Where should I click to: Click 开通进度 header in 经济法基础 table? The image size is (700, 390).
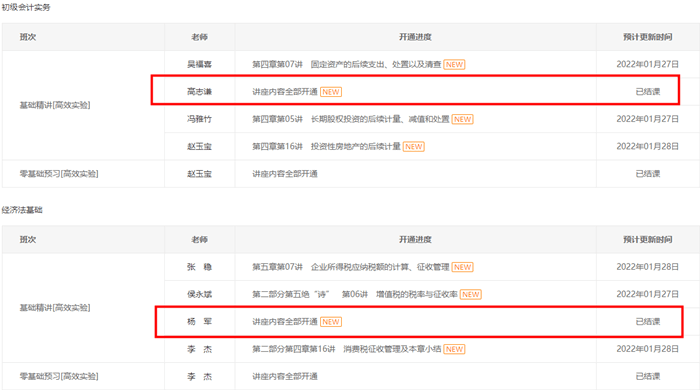point(415,240)
